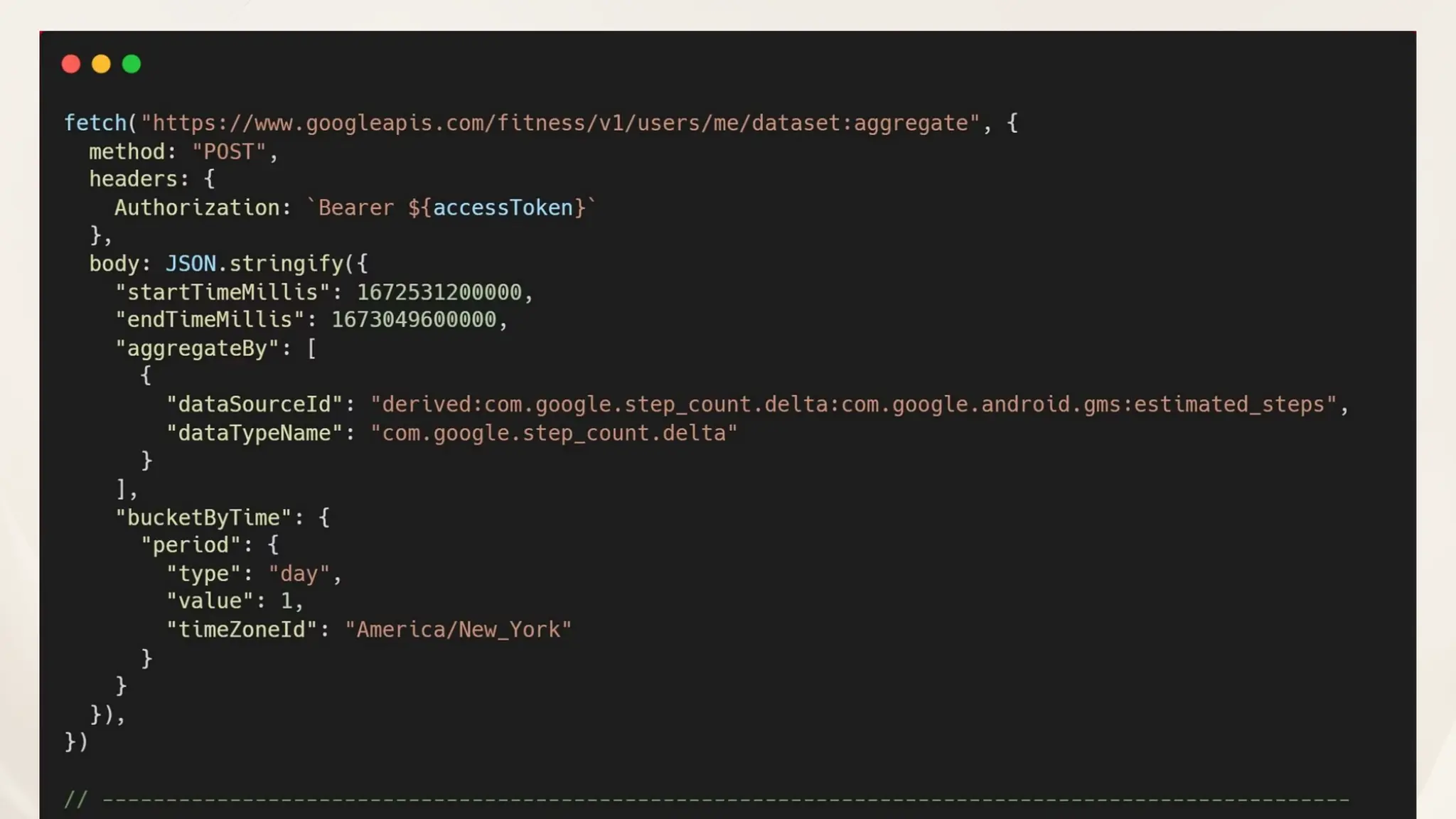1456x819 pixels.
Task: Click the fetch function name
Action: click(x=95, y=123)
